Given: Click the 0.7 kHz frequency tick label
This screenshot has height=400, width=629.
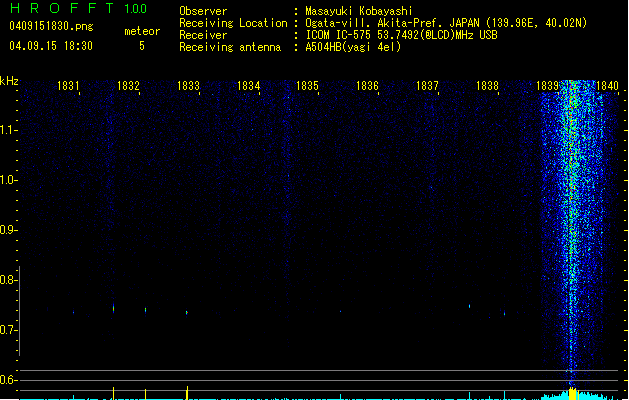Looking at the screenshot, I should coord(7,330).
